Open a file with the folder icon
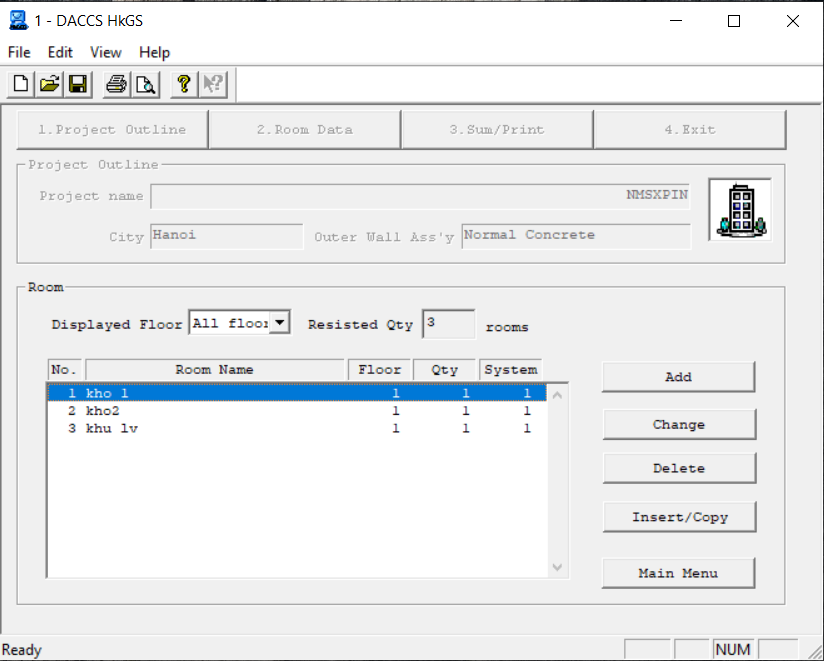The image size is (824, 661). point(49,85)
